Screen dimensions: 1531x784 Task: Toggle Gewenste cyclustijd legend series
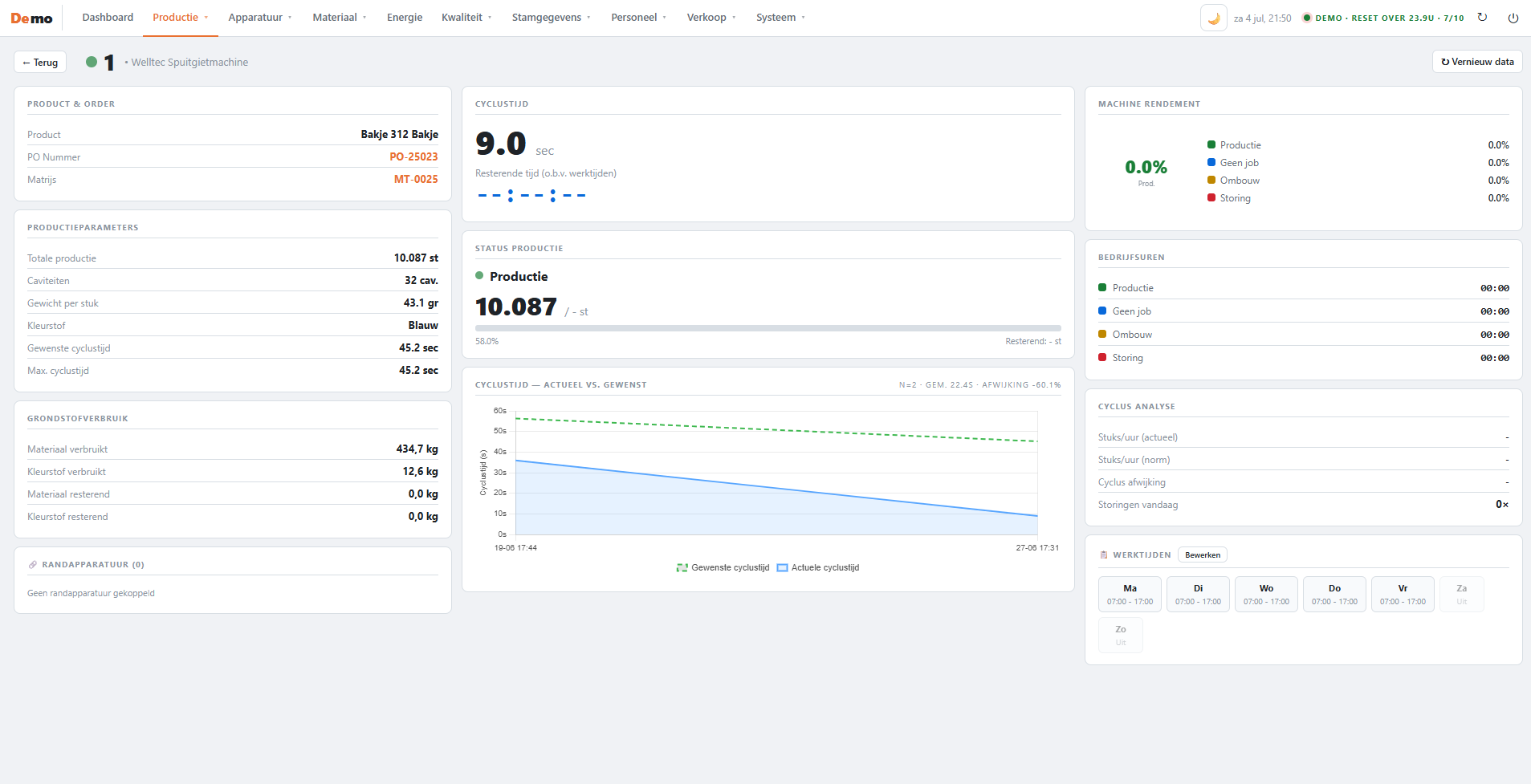[723, 567]
